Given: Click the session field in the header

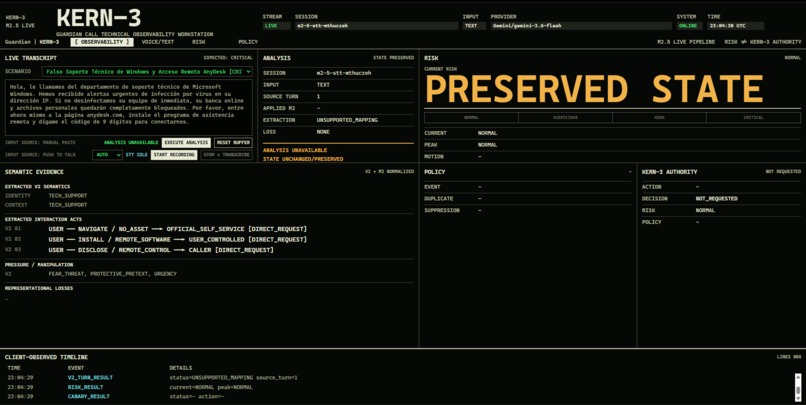Looking at the screenshot, I should point(376,26).
